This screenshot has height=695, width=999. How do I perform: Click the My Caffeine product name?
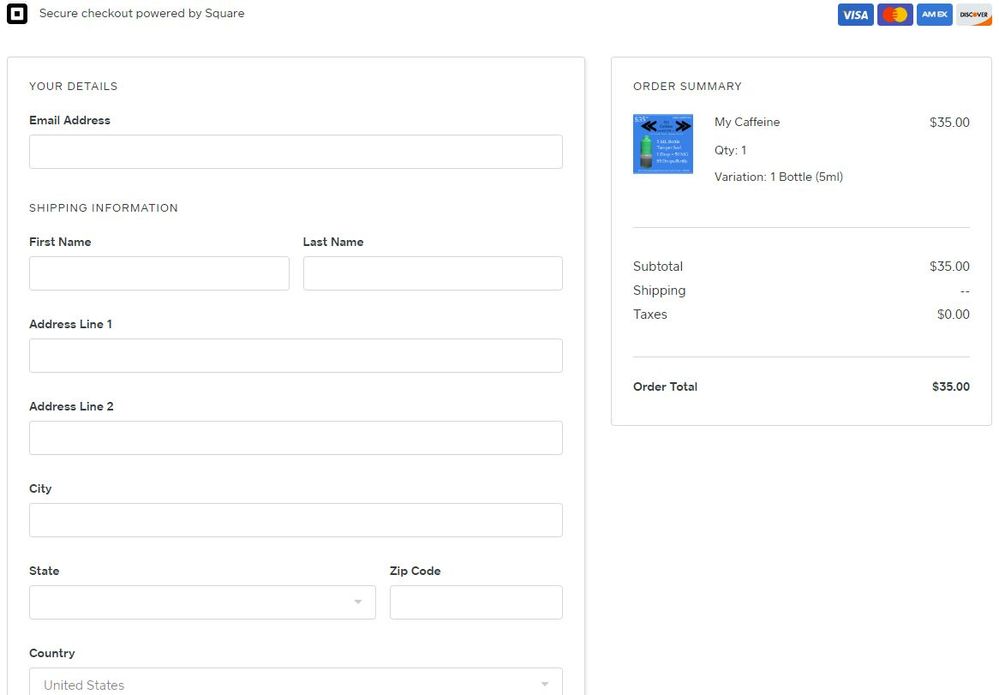(747, 122)
